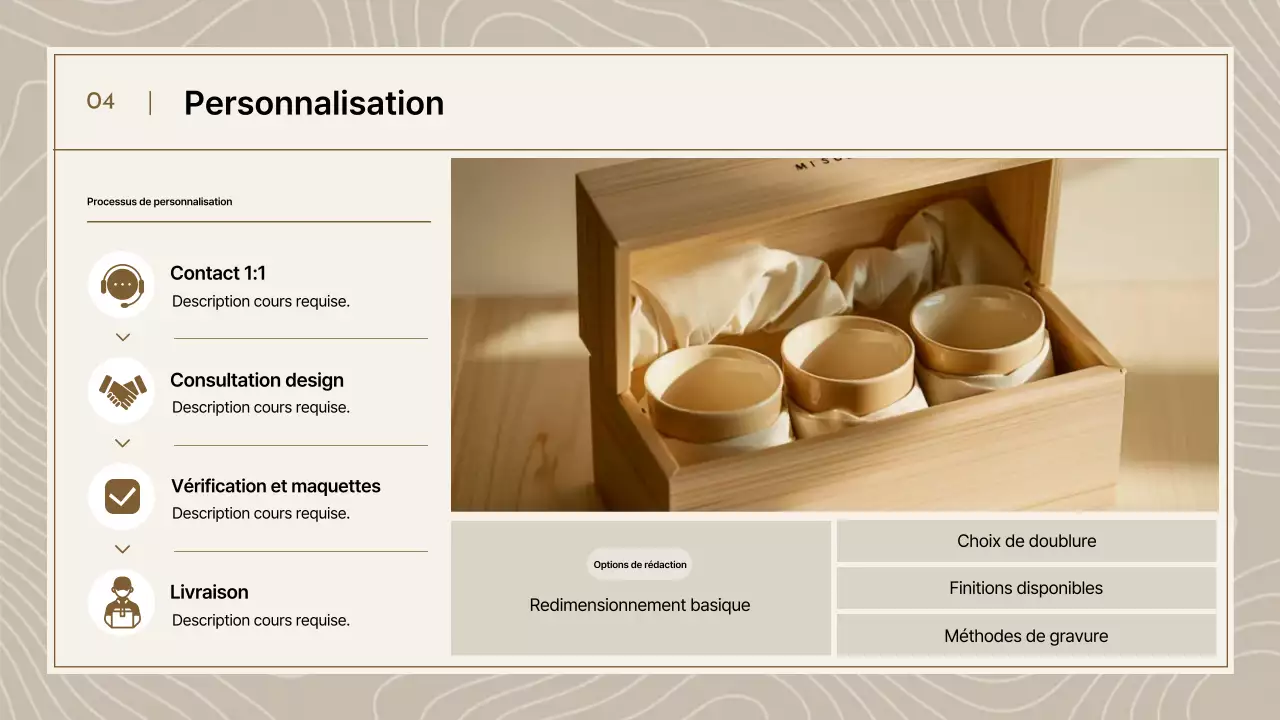Viewport: 1280px width, 720px height.
Task: Click the handshake icon for Consultation design
Action: pos(121,390)
